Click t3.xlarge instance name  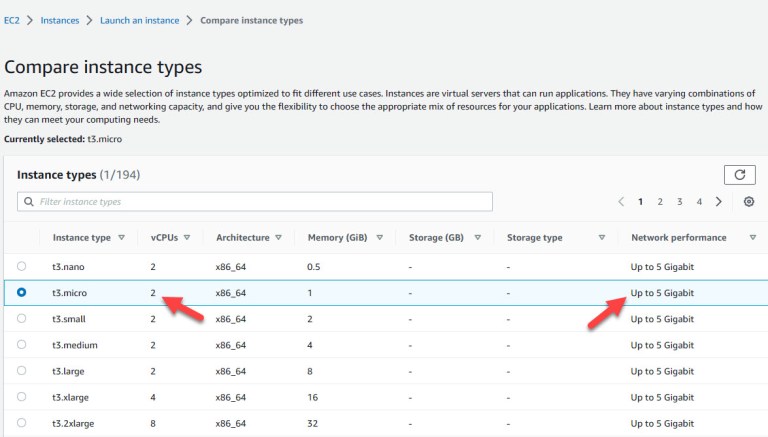pyautogui.click(x=71, y=397)
